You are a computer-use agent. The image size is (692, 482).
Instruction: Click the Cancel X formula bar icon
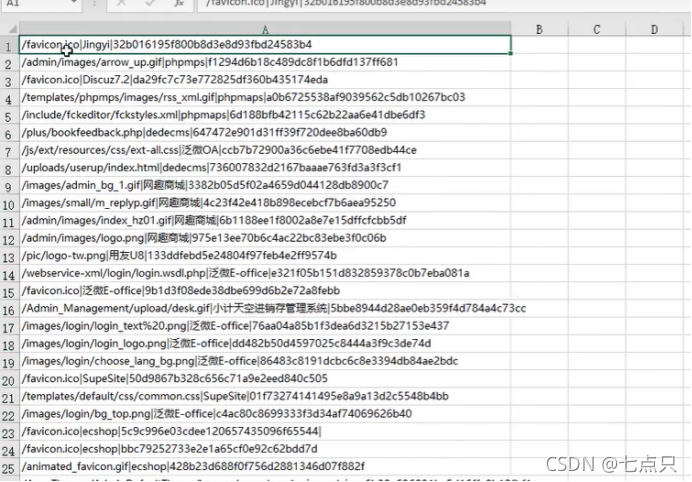tap(121, 4)
